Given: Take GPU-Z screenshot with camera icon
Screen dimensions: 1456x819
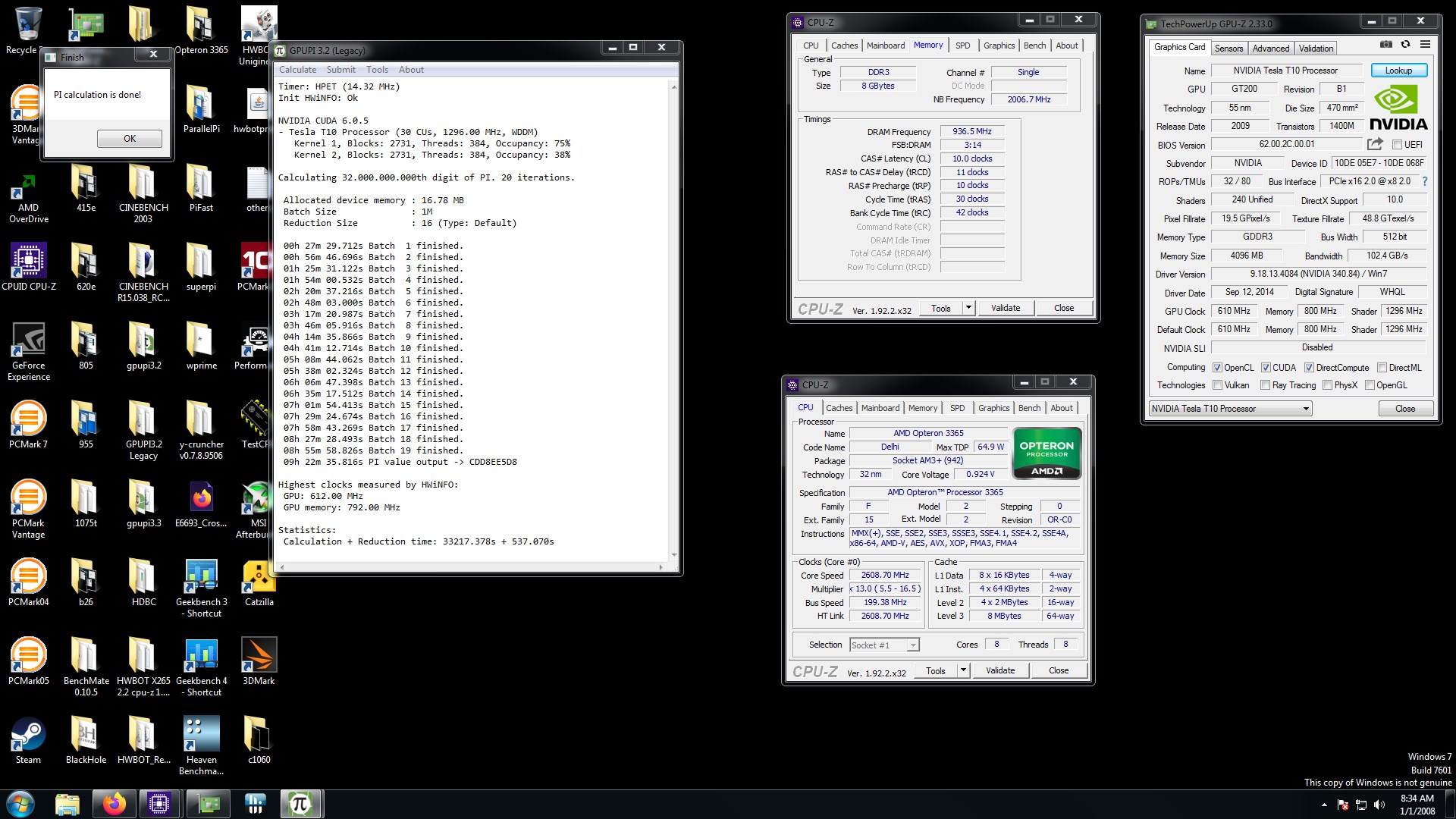Looking at the screenshot, I should tap(1385, 45).
